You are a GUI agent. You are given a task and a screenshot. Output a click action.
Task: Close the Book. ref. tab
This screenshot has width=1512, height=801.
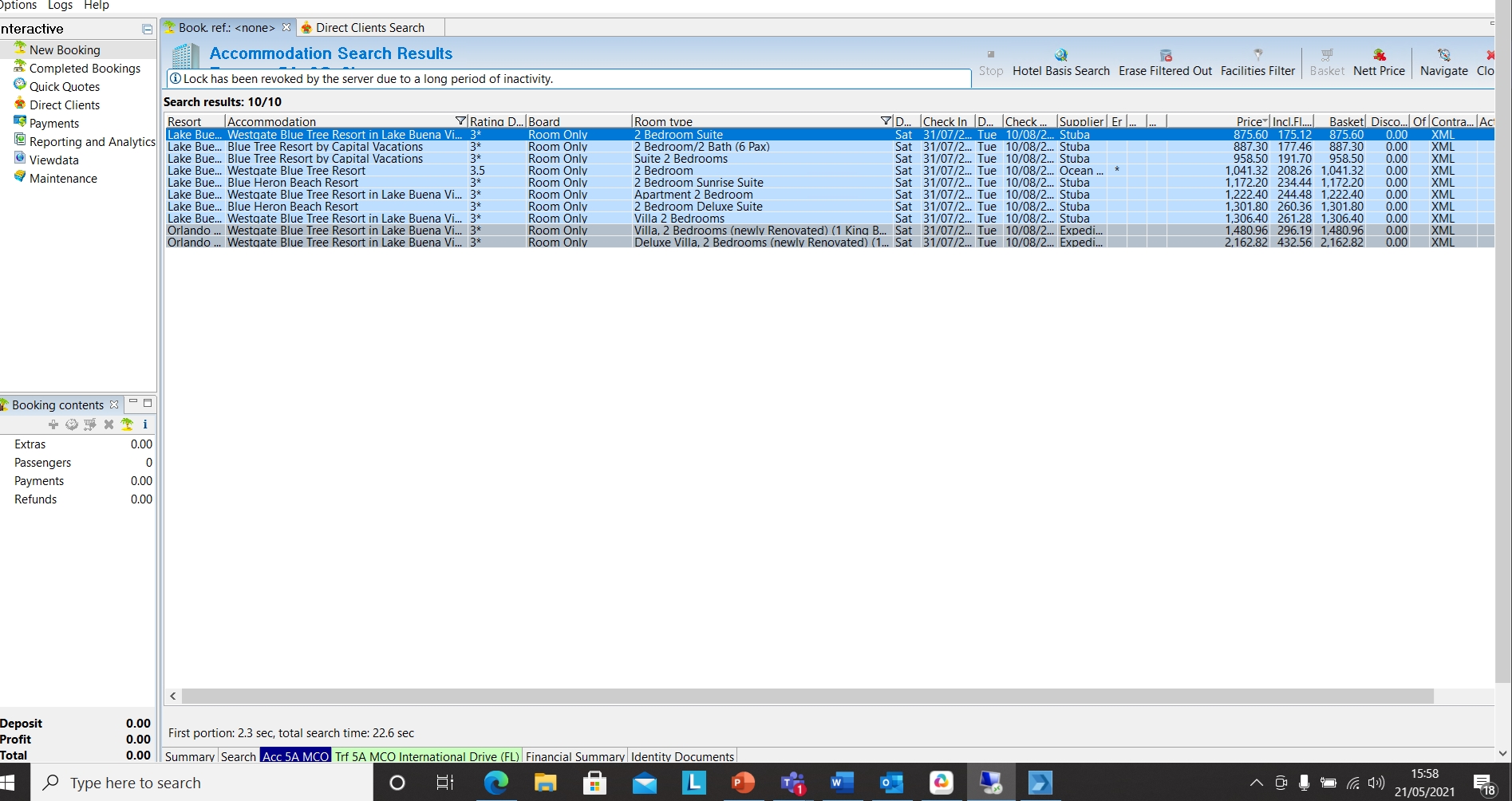click(286, 27)
